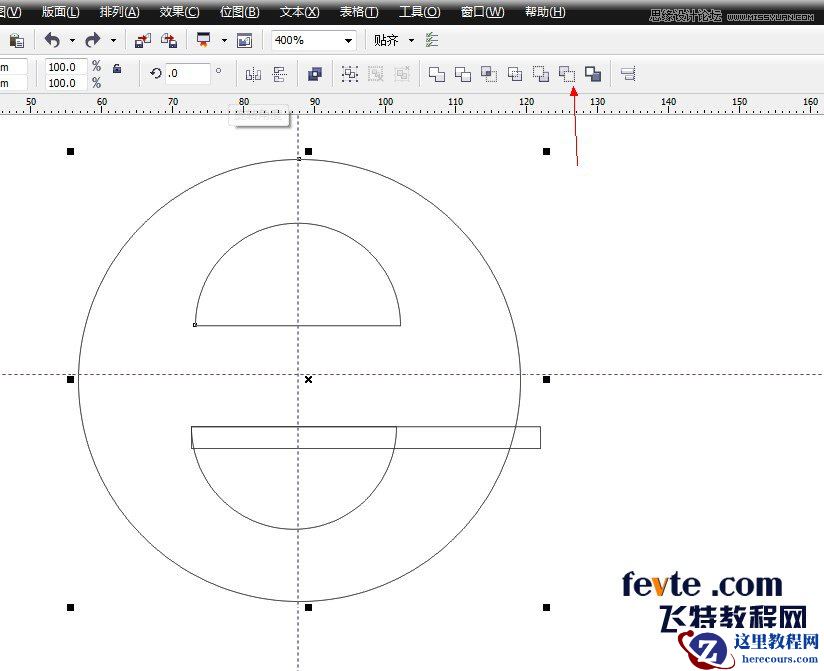Open the 400% zoom level dropdown
Screen dimensions: 824x671
click(x=347, y=40)
